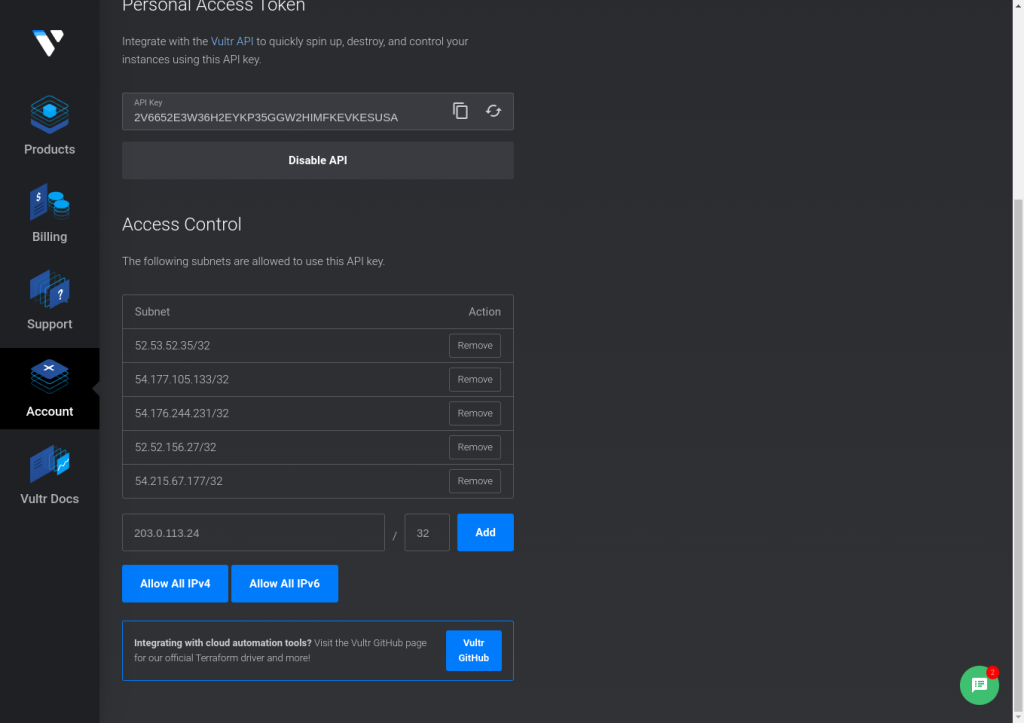
Task: Regenerate the API key
Action: (x=494, y=111)
